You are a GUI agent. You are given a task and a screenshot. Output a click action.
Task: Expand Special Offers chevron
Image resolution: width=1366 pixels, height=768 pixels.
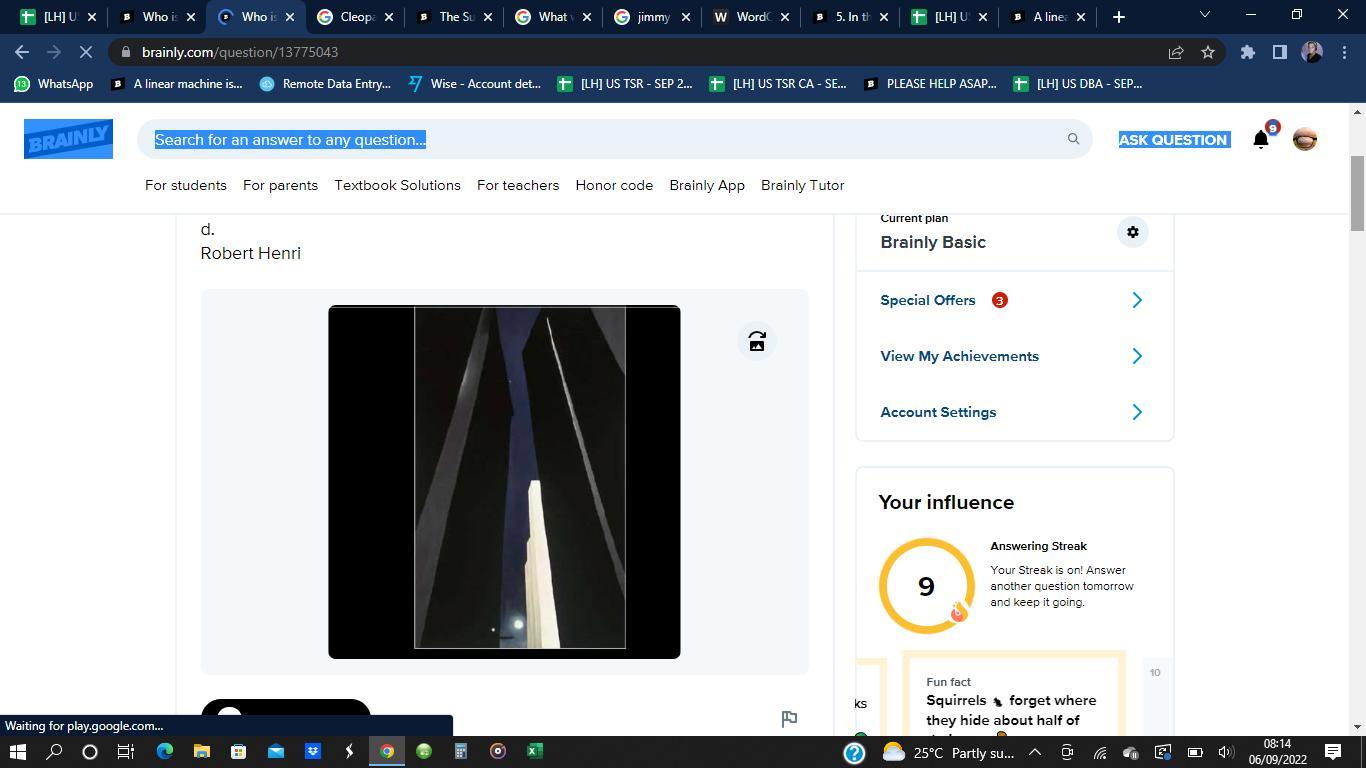(1136, 300)
